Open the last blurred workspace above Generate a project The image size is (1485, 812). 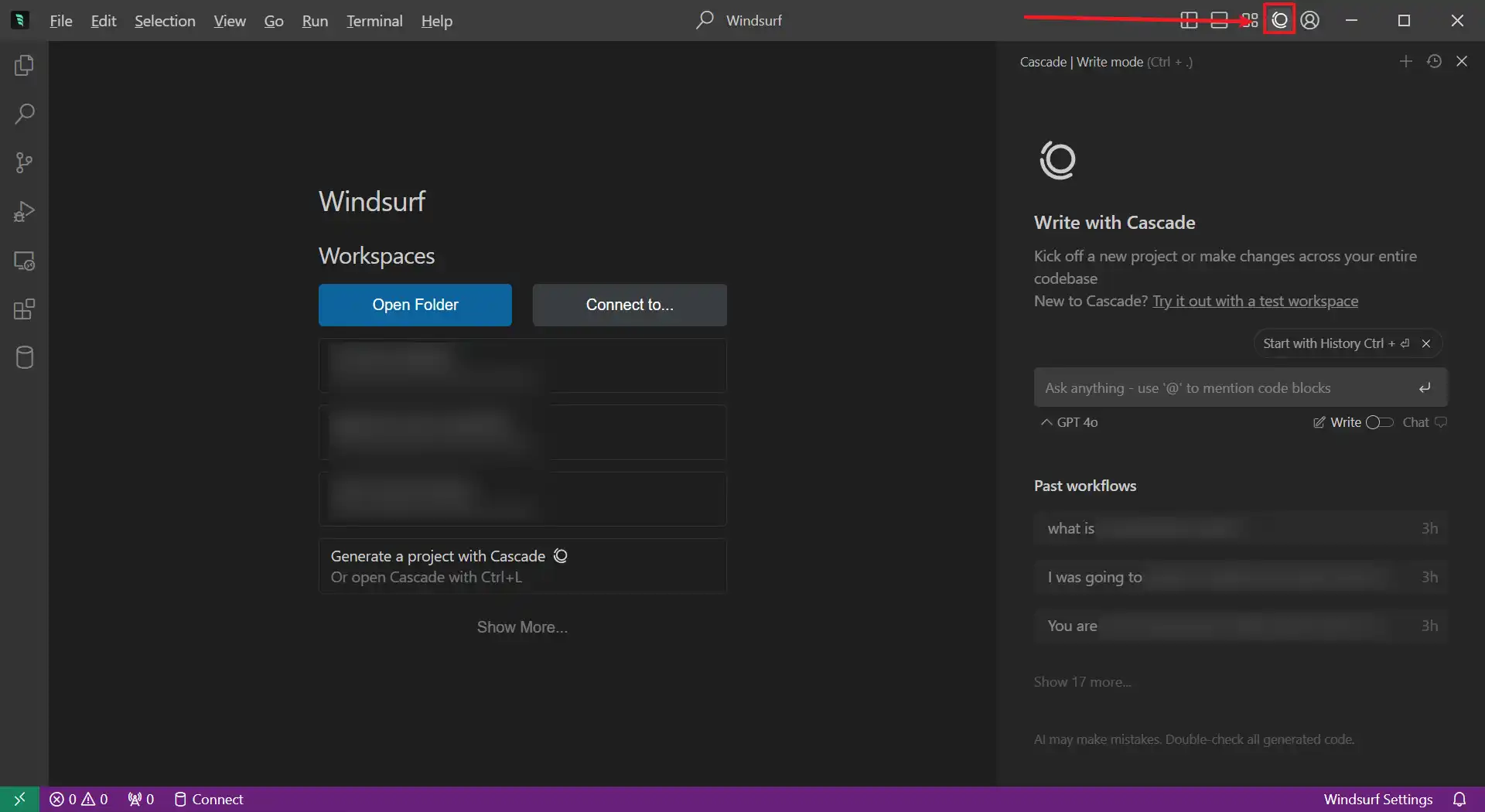click(523, 499)
